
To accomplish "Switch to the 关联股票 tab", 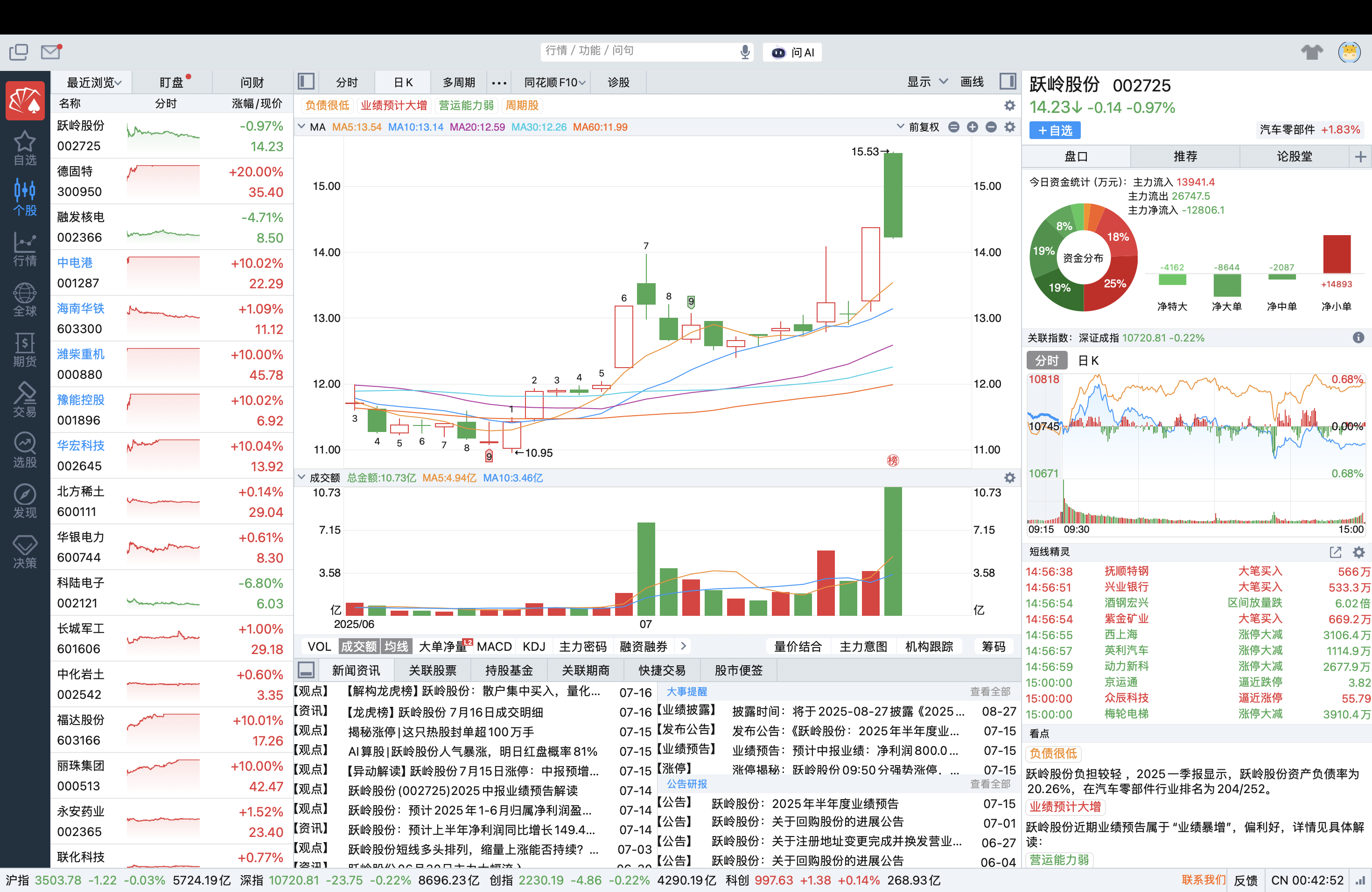I will pyautogui.click(x=432, y=670).
